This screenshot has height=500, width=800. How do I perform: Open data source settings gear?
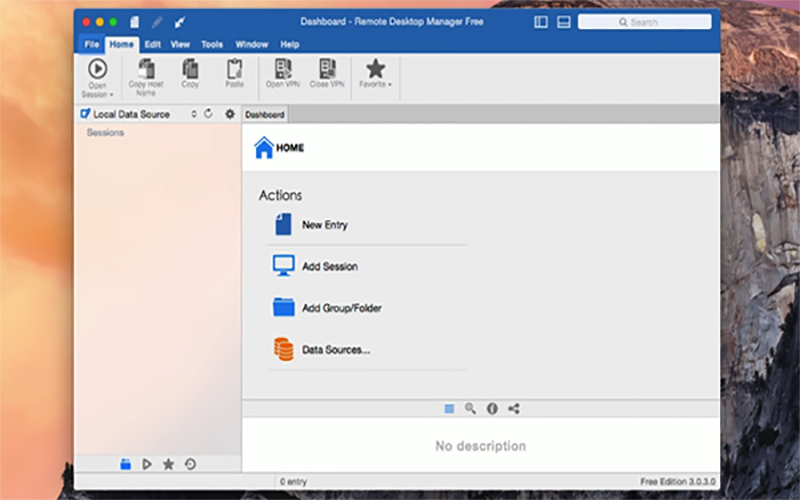coord(230,114)
